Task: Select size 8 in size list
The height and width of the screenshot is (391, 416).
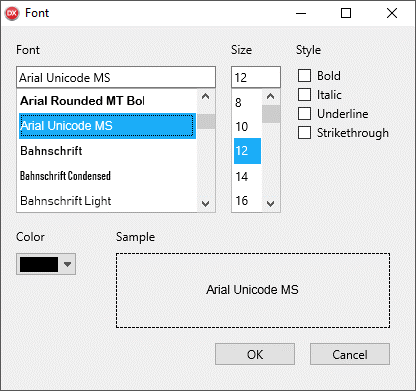Action: [247, 102]
